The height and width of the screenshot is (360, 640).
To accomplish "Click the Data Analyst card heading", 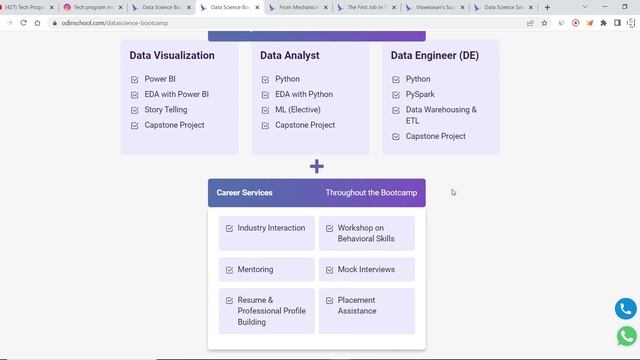I will click(290, 56).
